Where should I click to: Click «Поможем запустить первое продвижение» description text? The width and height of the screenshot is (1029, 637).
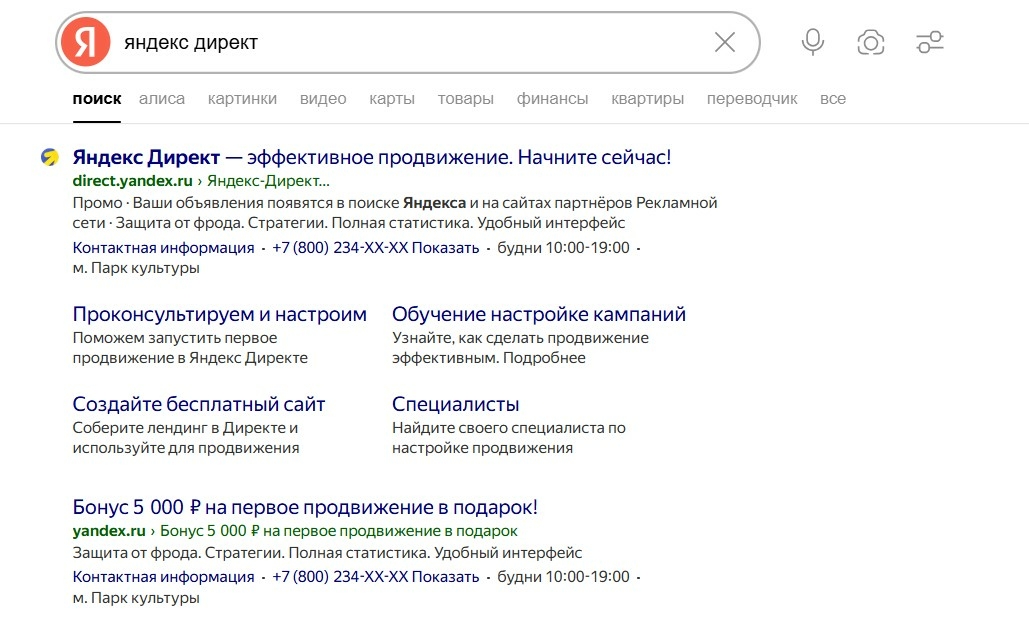click(x=190, y=348)
